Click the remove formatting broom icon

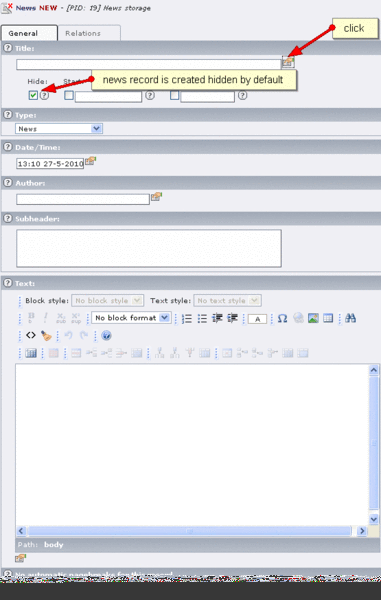tap(46, 336)
